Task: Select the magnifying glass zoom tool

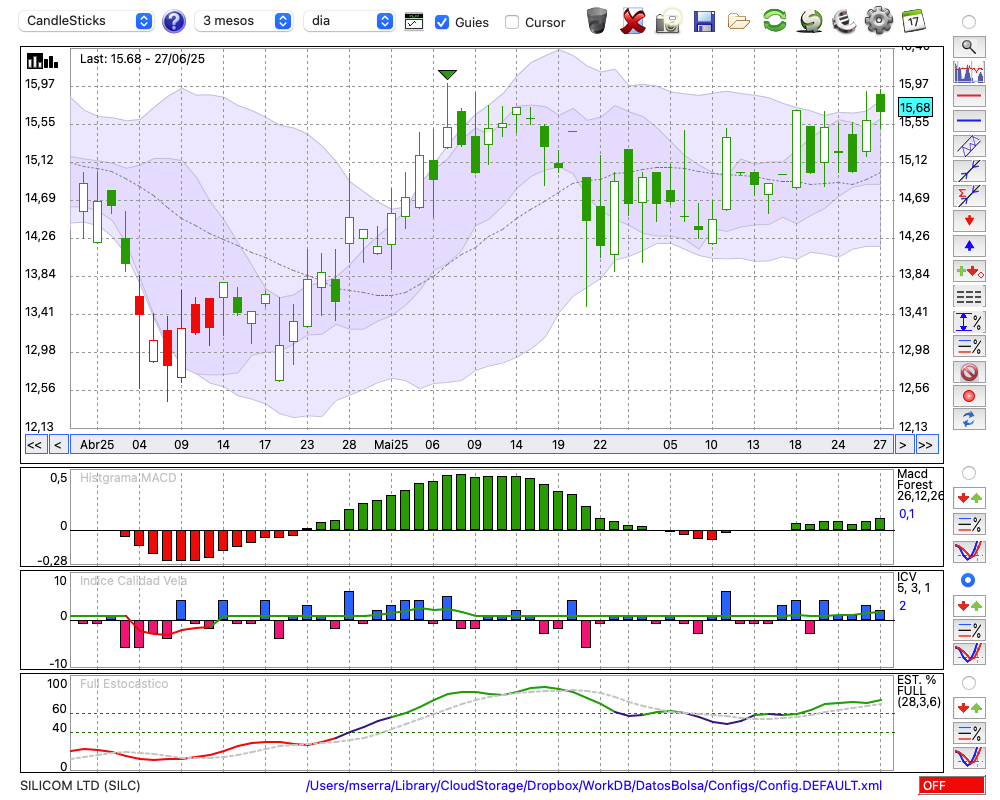Action: 969,47
